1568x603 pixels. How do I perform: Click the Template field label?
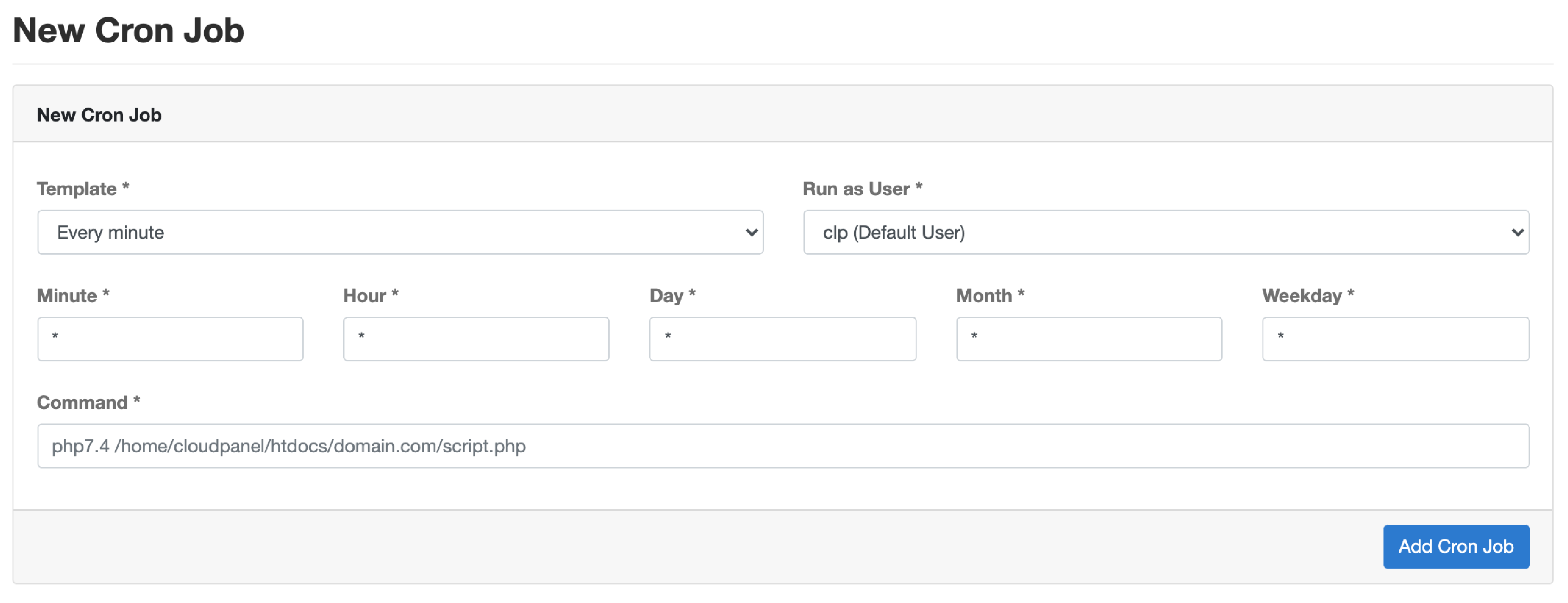[x=83, y=189]
